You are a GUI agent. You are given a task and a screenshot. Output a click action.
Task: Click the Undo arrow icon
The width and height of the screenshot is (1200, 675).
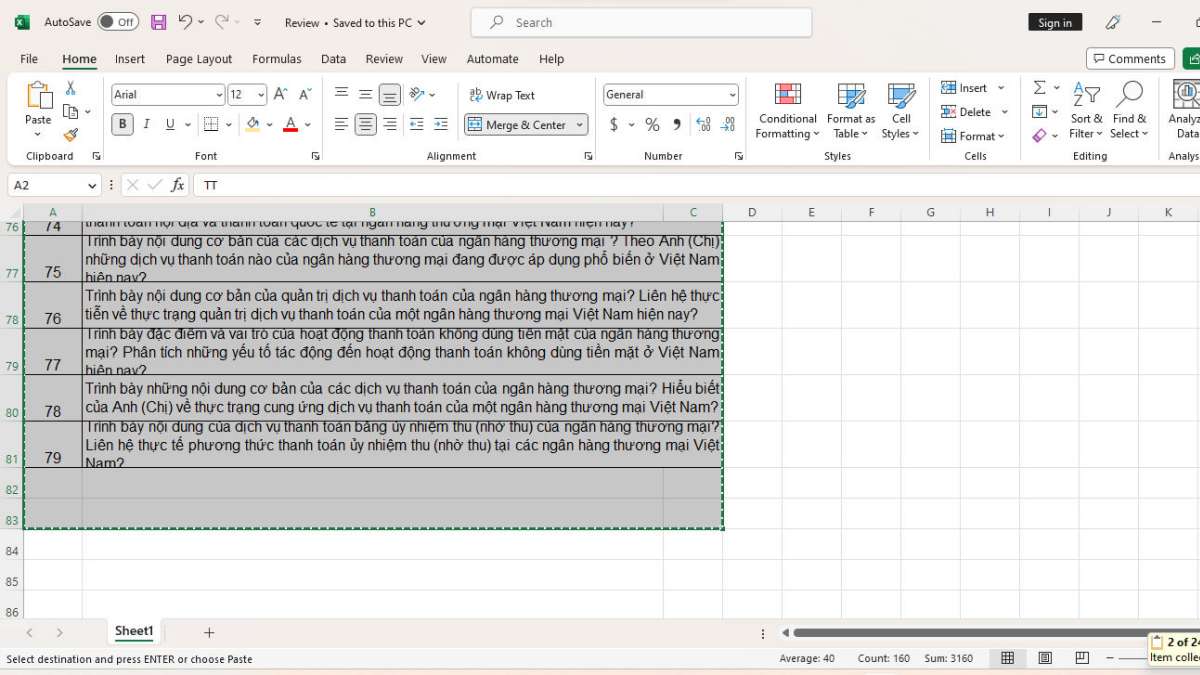185,22
